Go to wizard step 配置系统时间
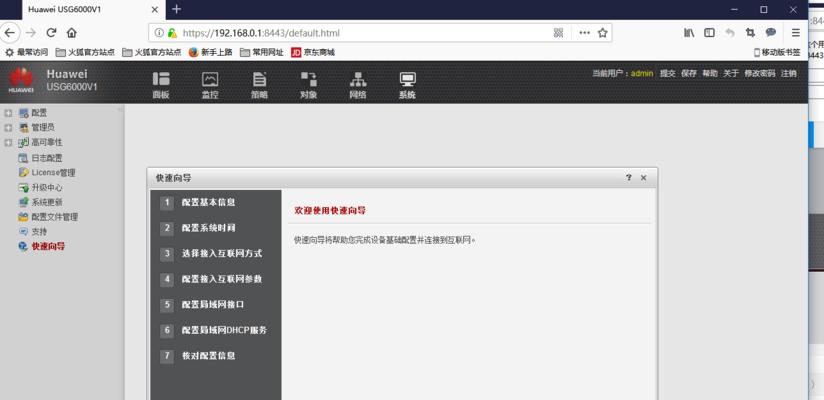This screenshot has height=400, width=824. [208, 228]
